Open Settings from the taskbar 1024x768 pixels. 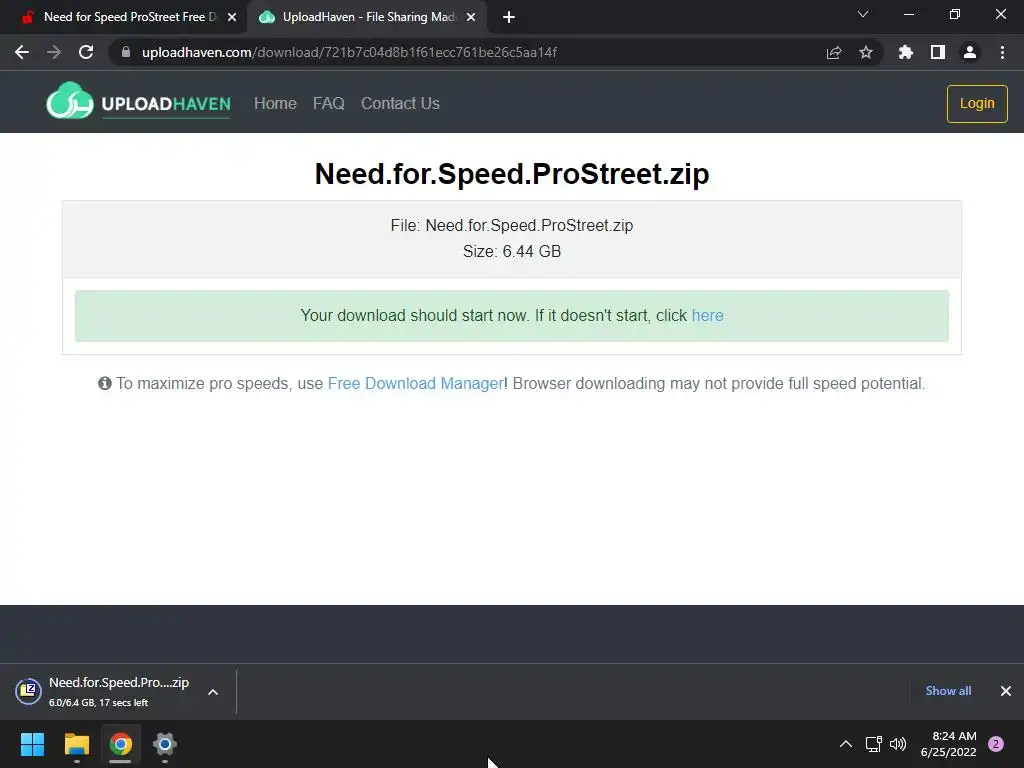pyautogui.click(x=165, y=744)
